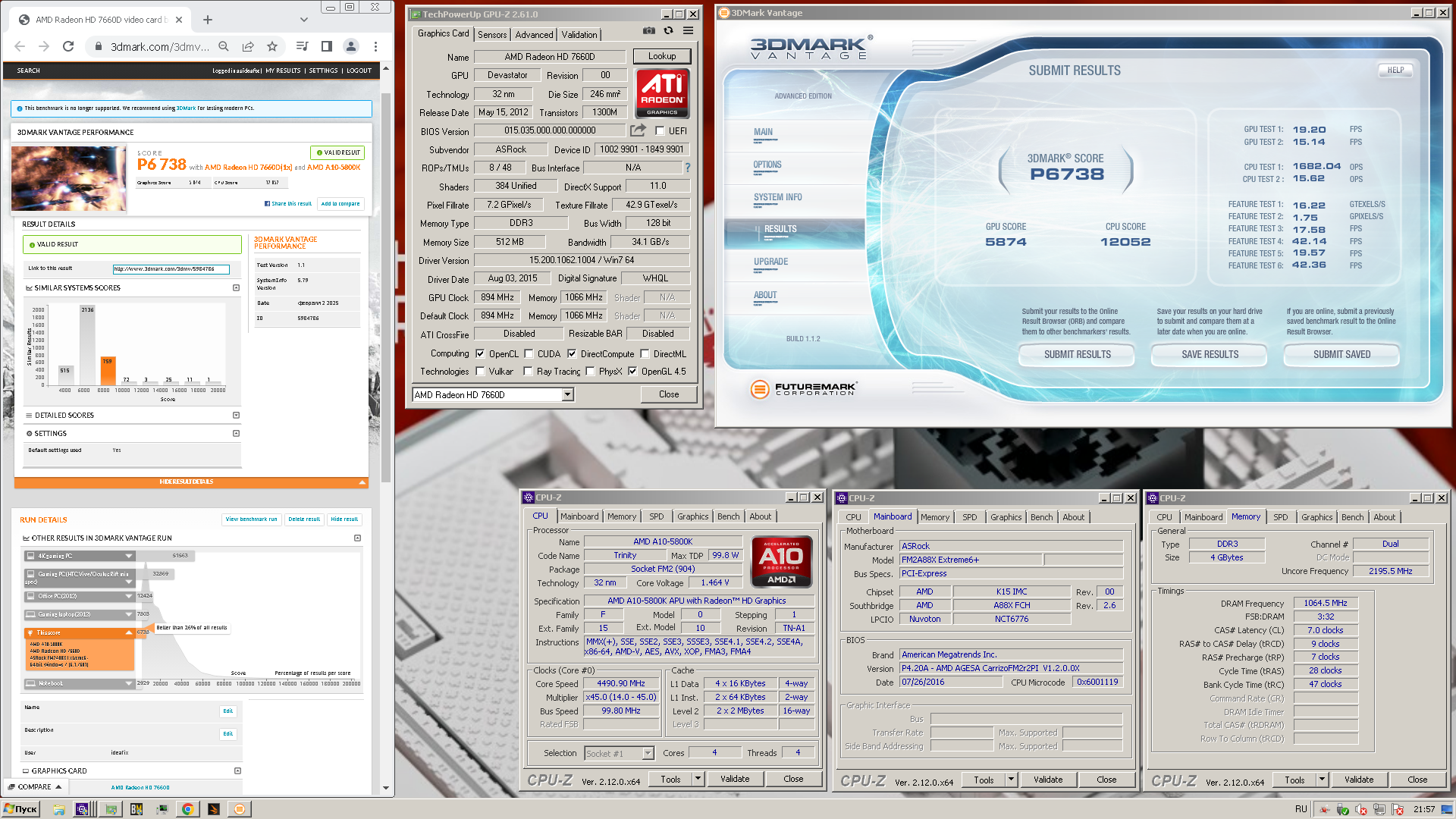1456x819 pixels.
Task: Toggle the OpenGL 4.5 checkbox
Action: coord(632,371)
